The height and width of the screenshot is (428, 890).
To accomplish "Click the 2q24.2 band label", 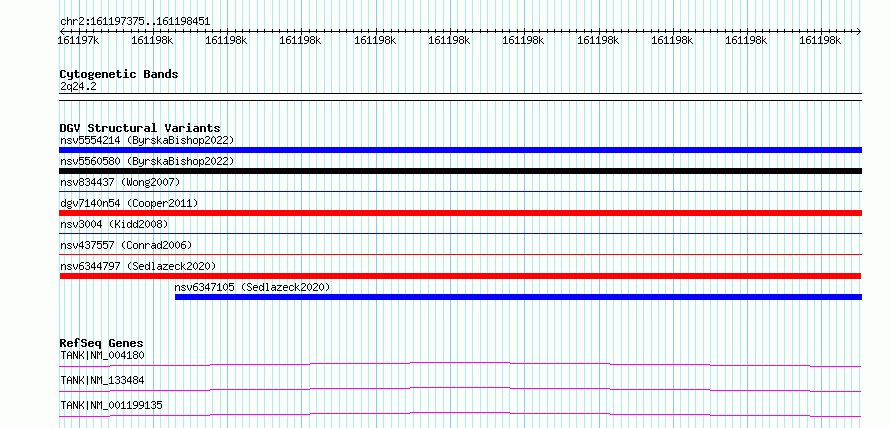I will (x=78, y=86).
